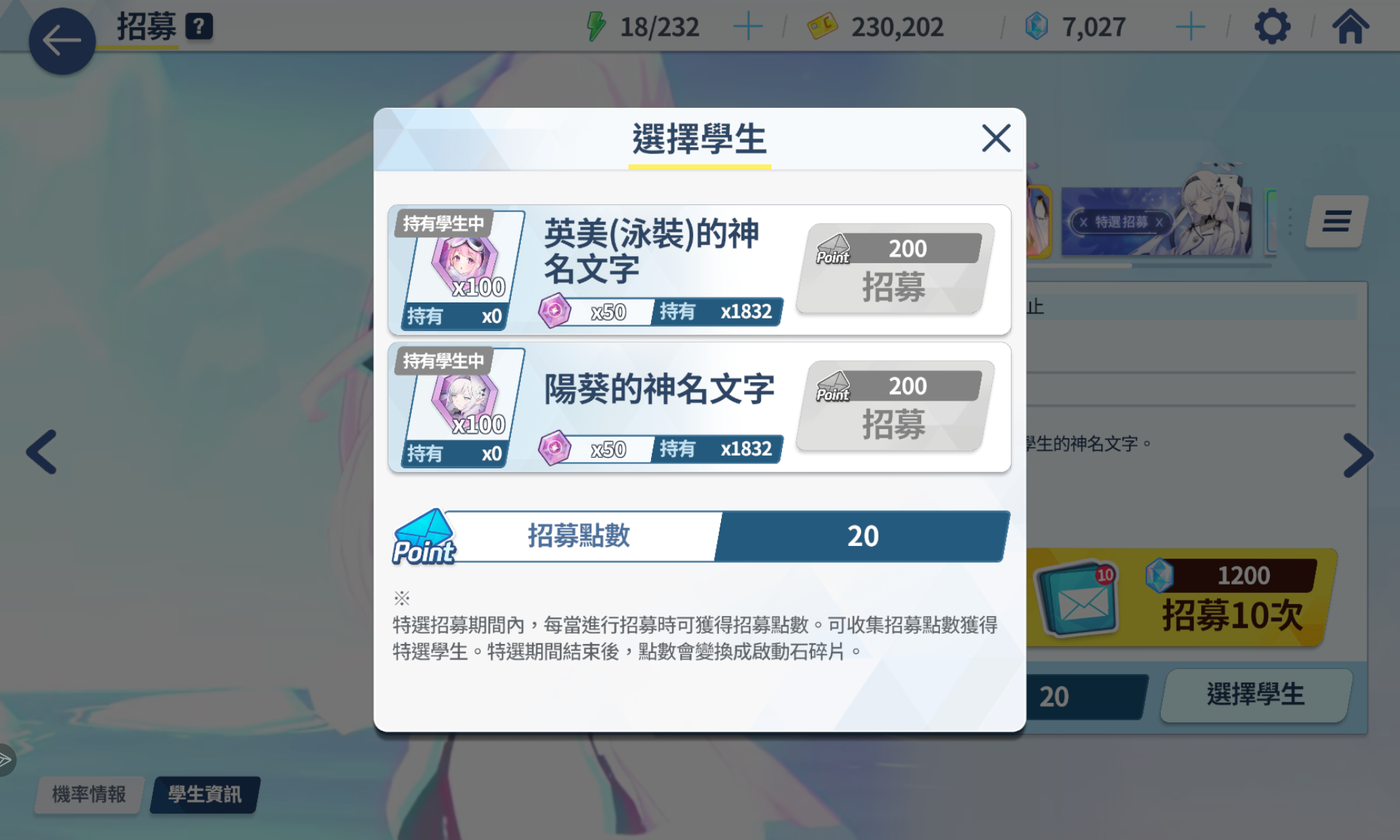Recruit 陽葵的神名文字 for 200 points
This screenshot has width=1400, height=840.
pyautogui.click(x=895, y=407)
